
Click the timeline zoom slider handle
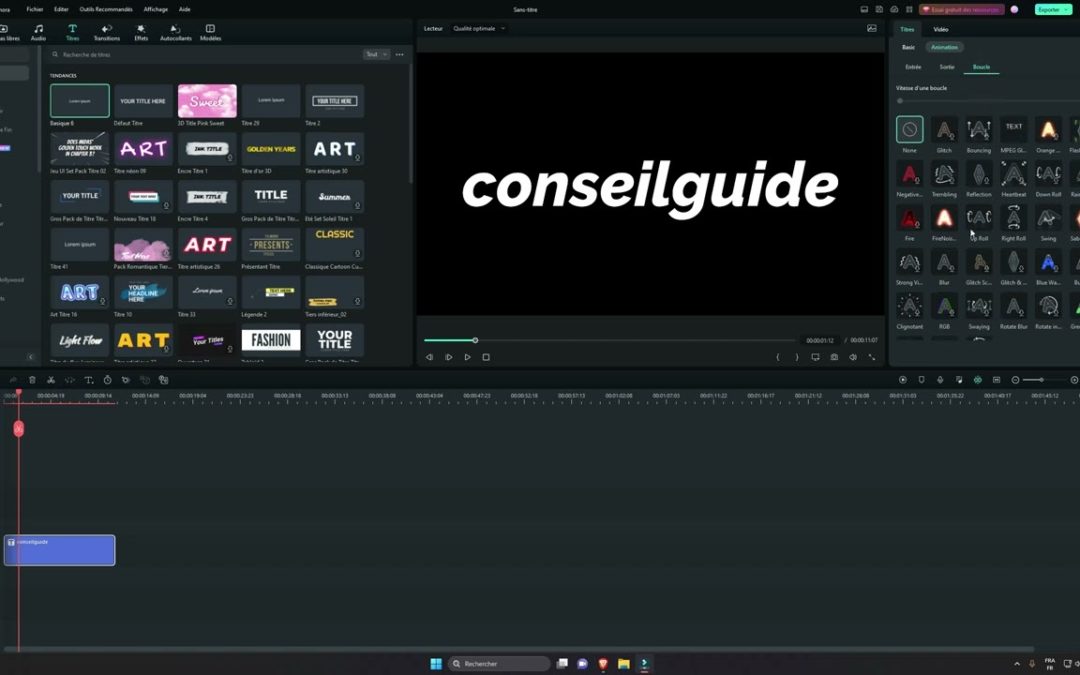click(x=1041, y=380)
